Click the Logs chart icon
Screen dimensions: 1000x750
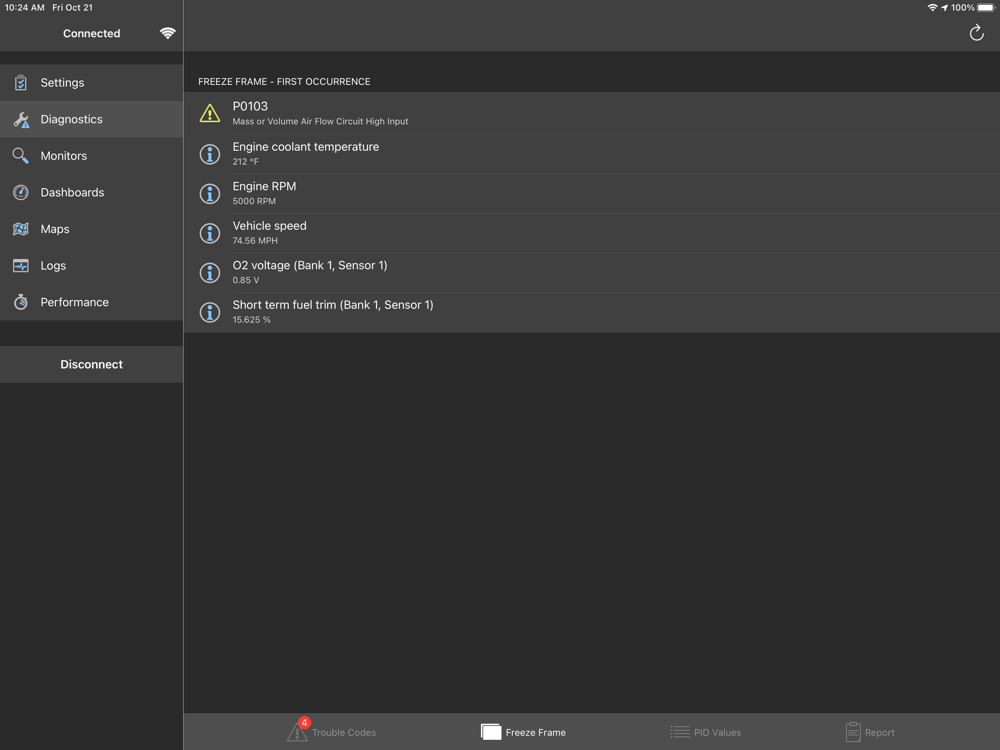pyautogui.click(x=20, y=265)
